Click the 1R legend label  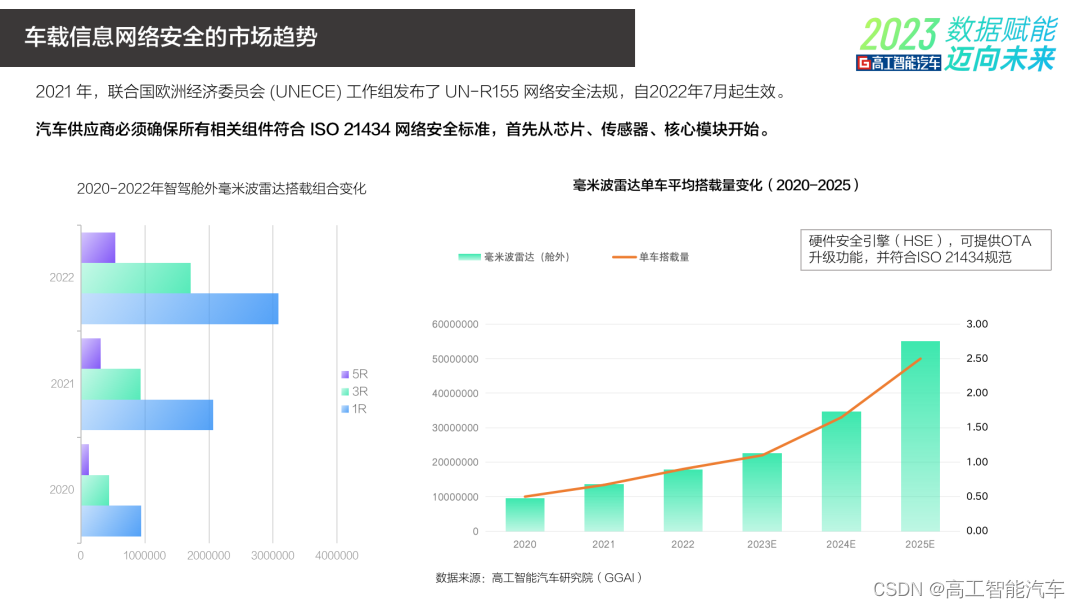pos(359,408)
